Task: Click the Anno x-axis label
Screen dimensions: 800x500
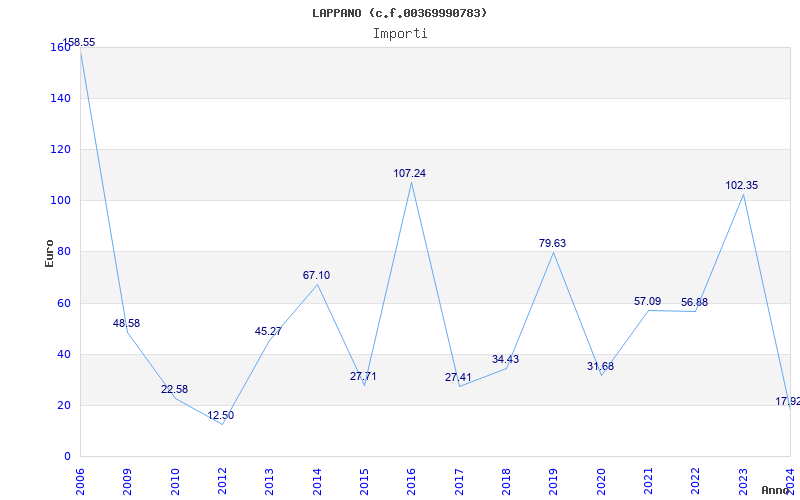Action: pyautogui.click(x=776, y=490)
